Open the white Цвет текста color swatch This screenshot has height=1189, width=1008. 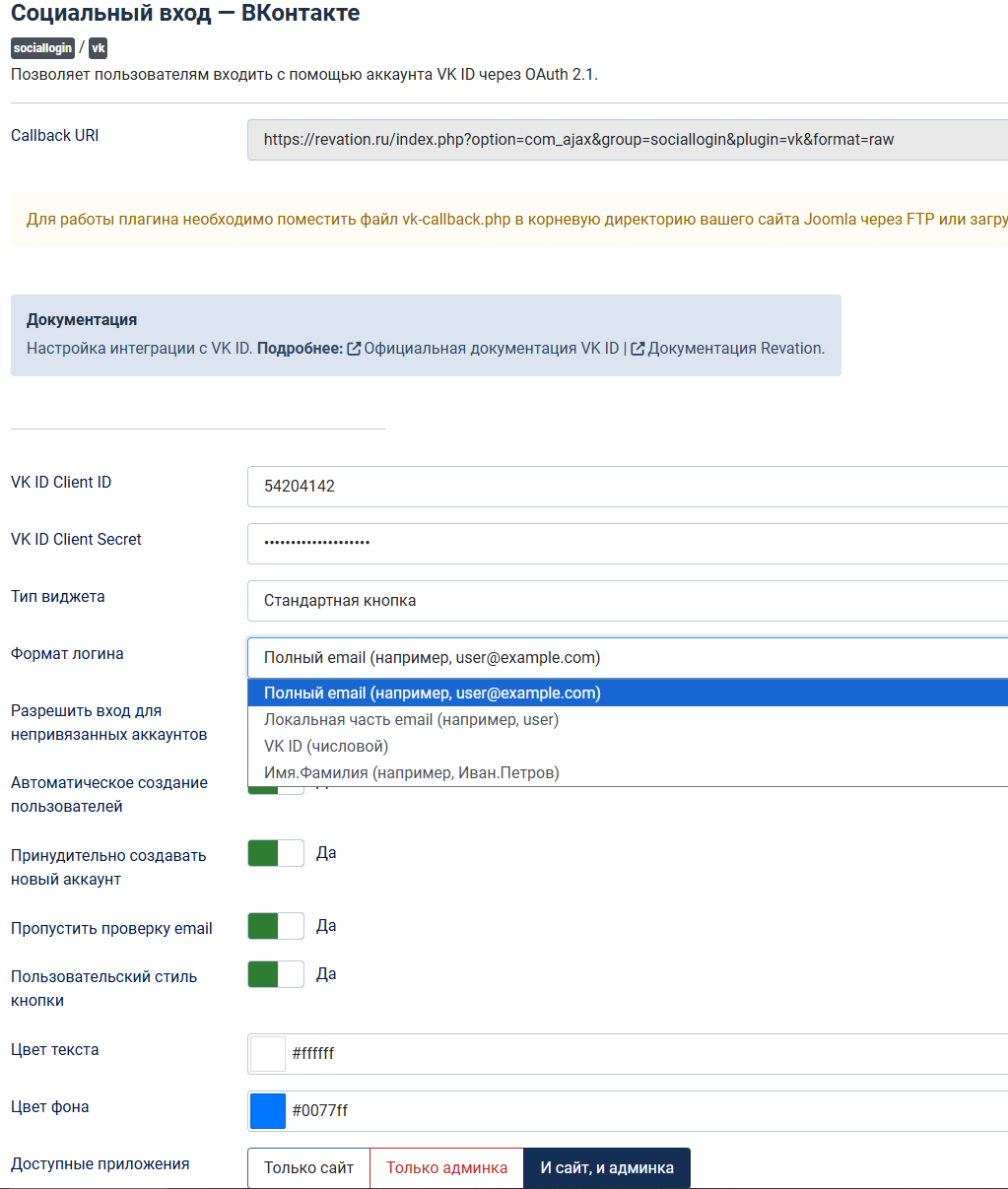(268, 1054)
